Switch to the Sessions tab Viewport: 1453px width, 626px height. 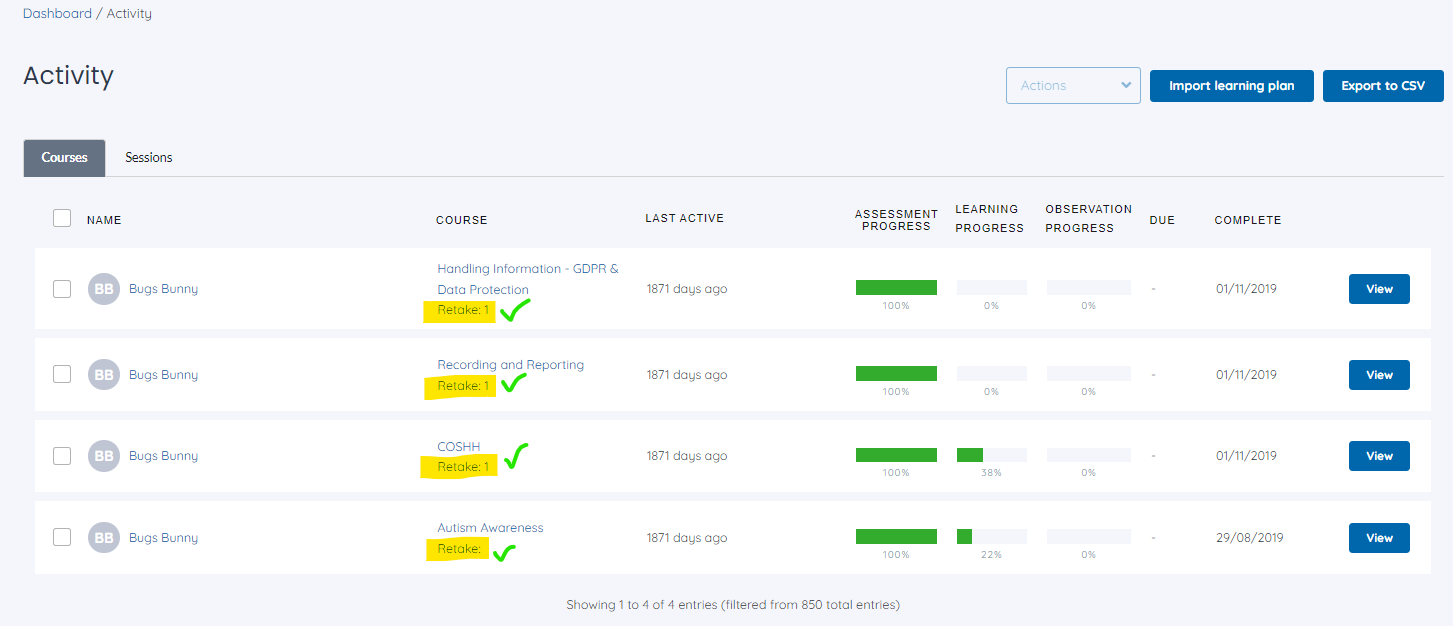pos(149,158)
